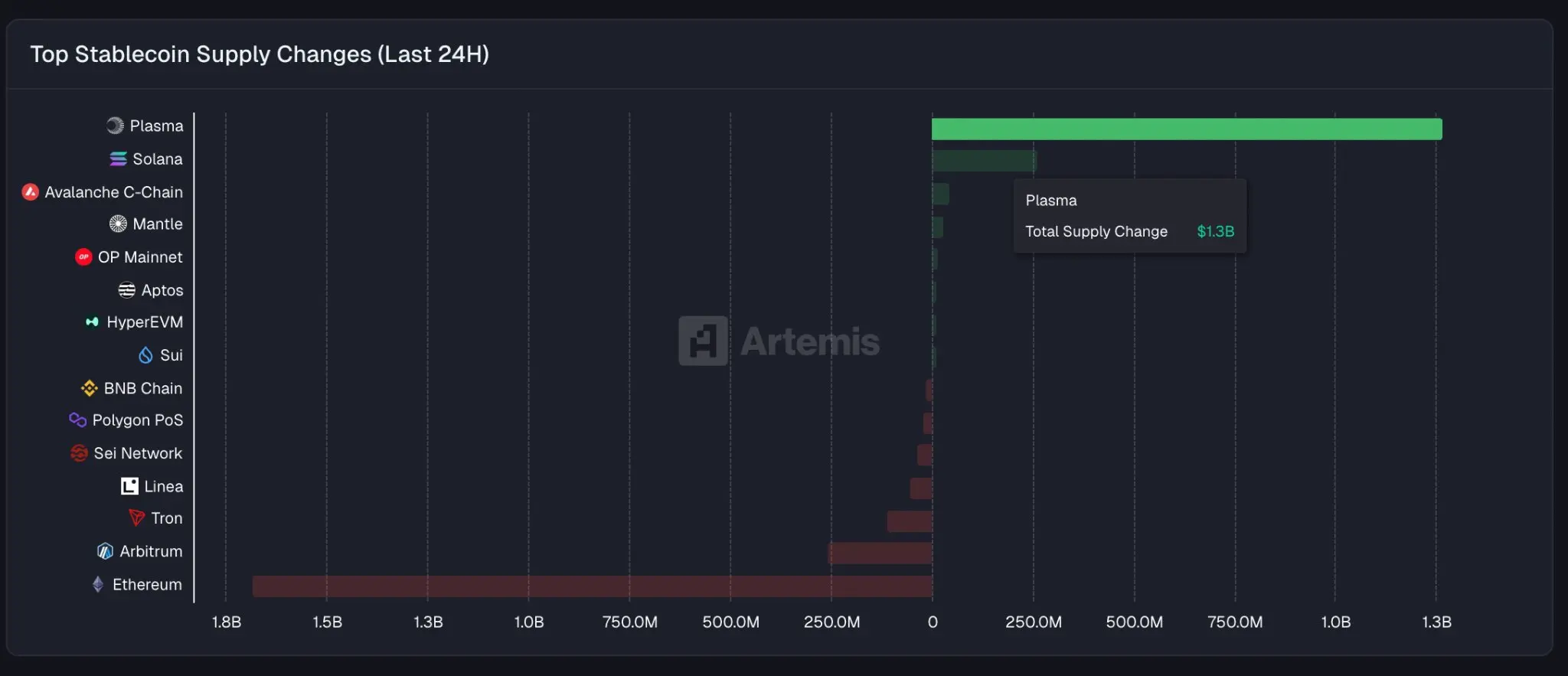
Task: Click the Ethereum axis label text
Action: pyautogui.click(x=147, y=584)
